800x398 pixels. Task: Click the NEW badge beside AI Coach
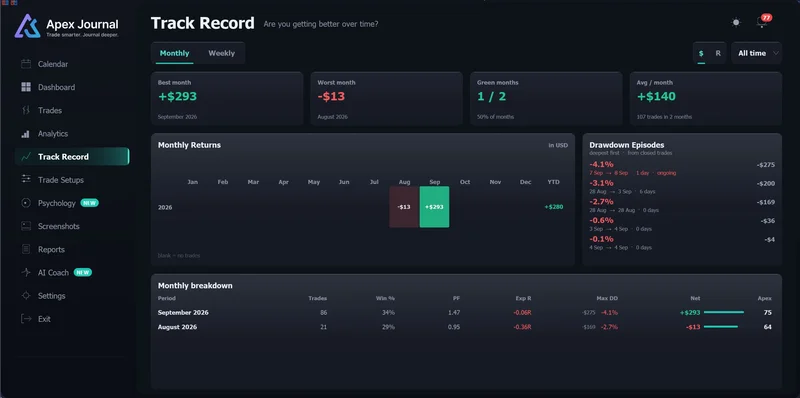pos(83,272)
